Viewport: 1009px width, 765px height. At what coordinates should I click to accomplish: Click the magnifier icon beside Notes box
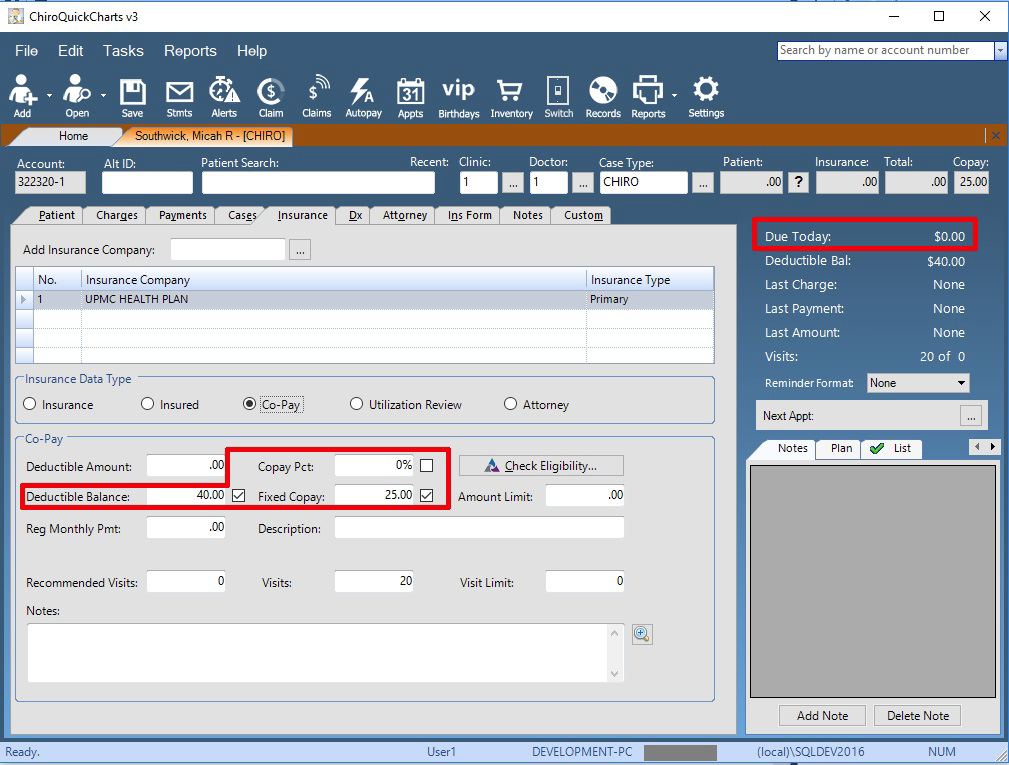click(x=642, y=634)
